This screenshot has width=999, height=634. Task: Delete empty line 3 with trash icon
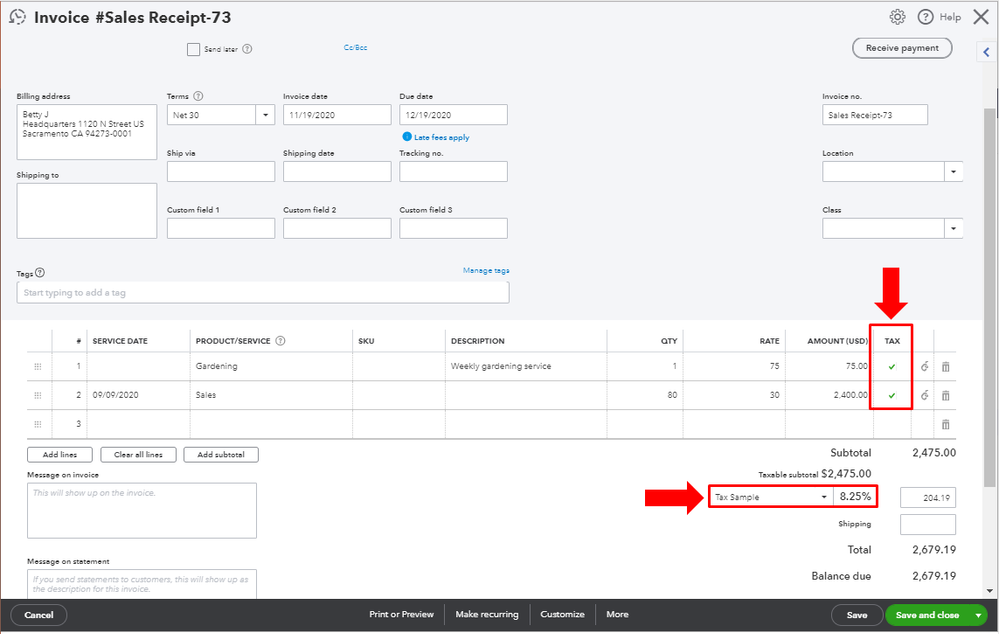tap(945, 424)
